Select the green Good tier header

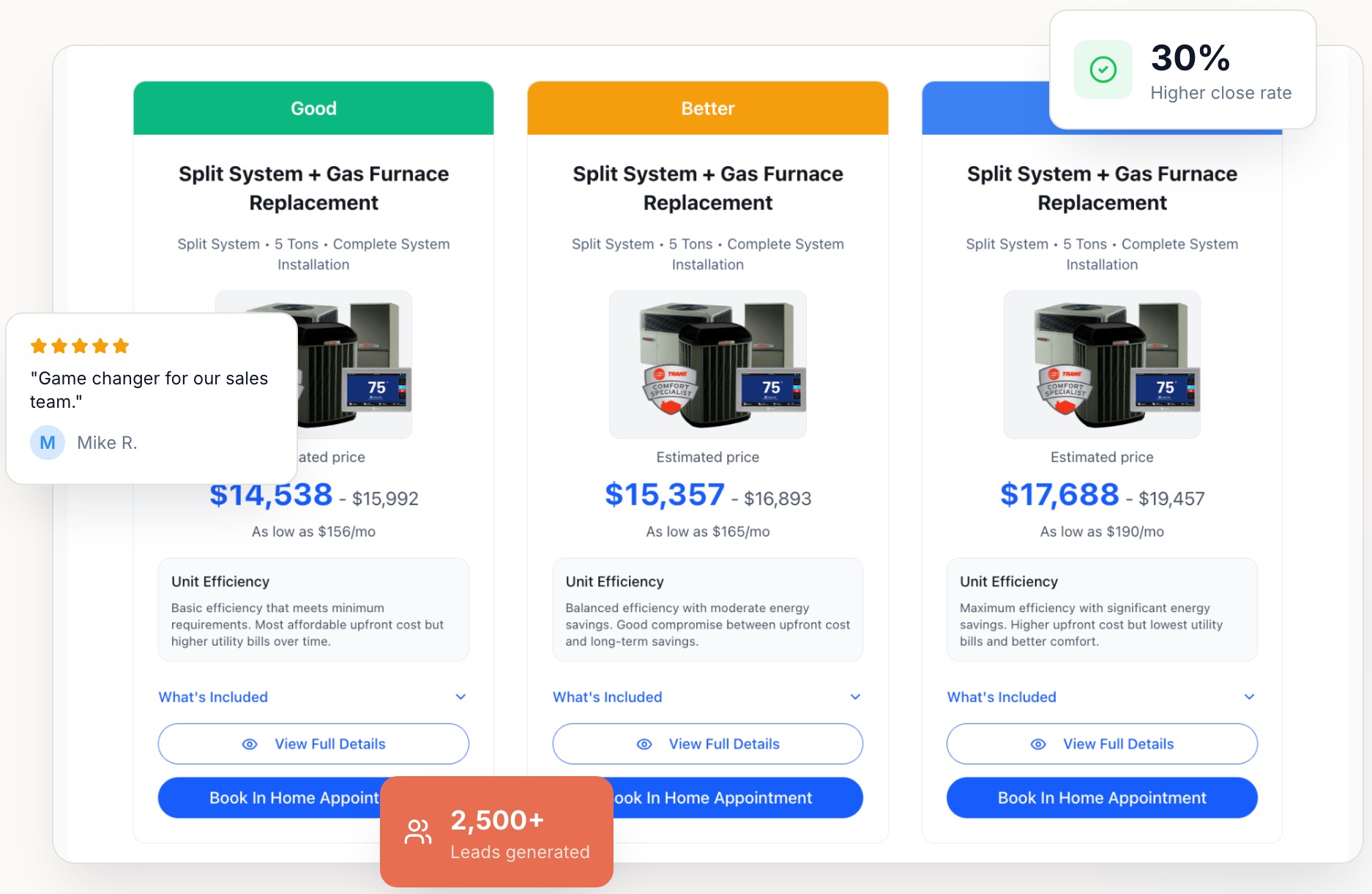[x=313, y=108]
